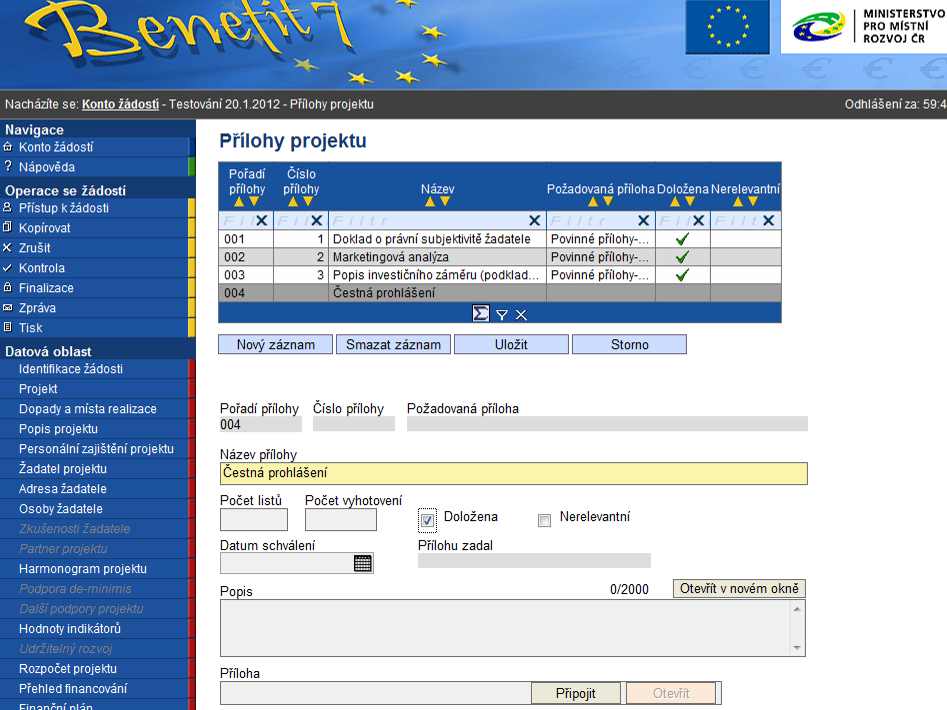This screenshot has height=710, width=947.
Task: Click the Připojit attachment button
Action: click(x=576, y=693)
